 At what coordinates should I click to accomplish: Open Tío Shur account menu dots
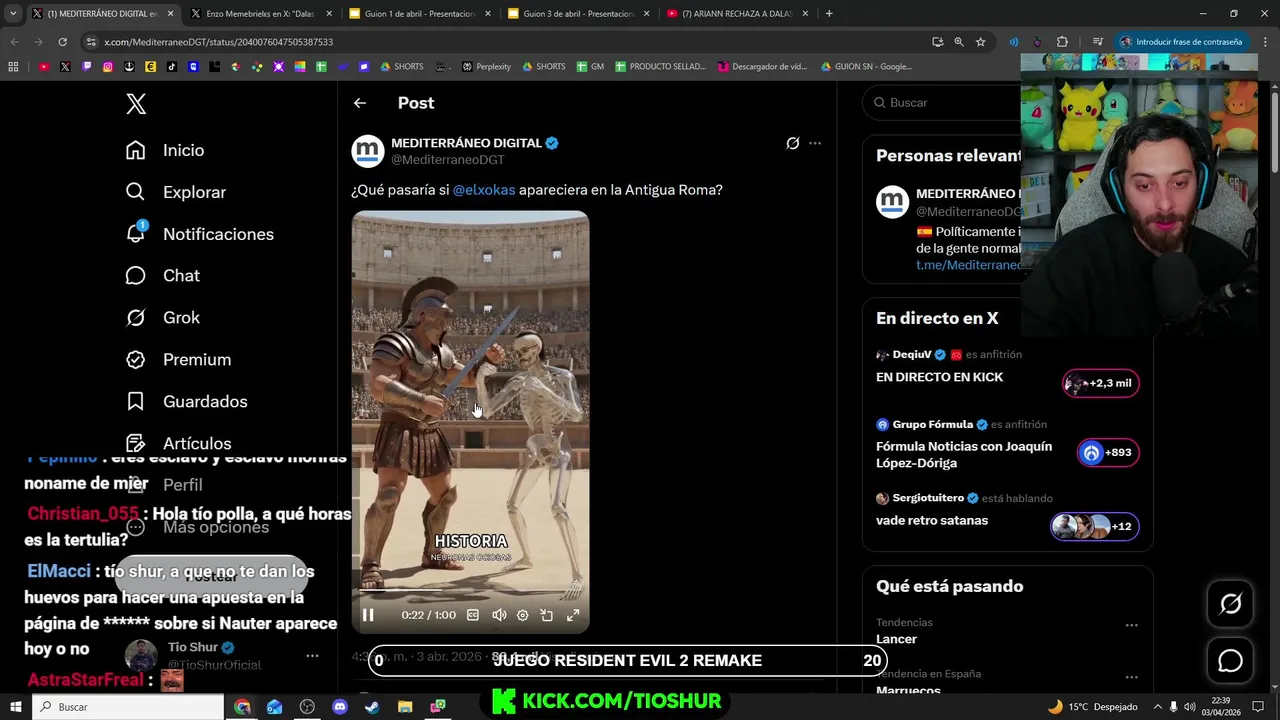312,656
